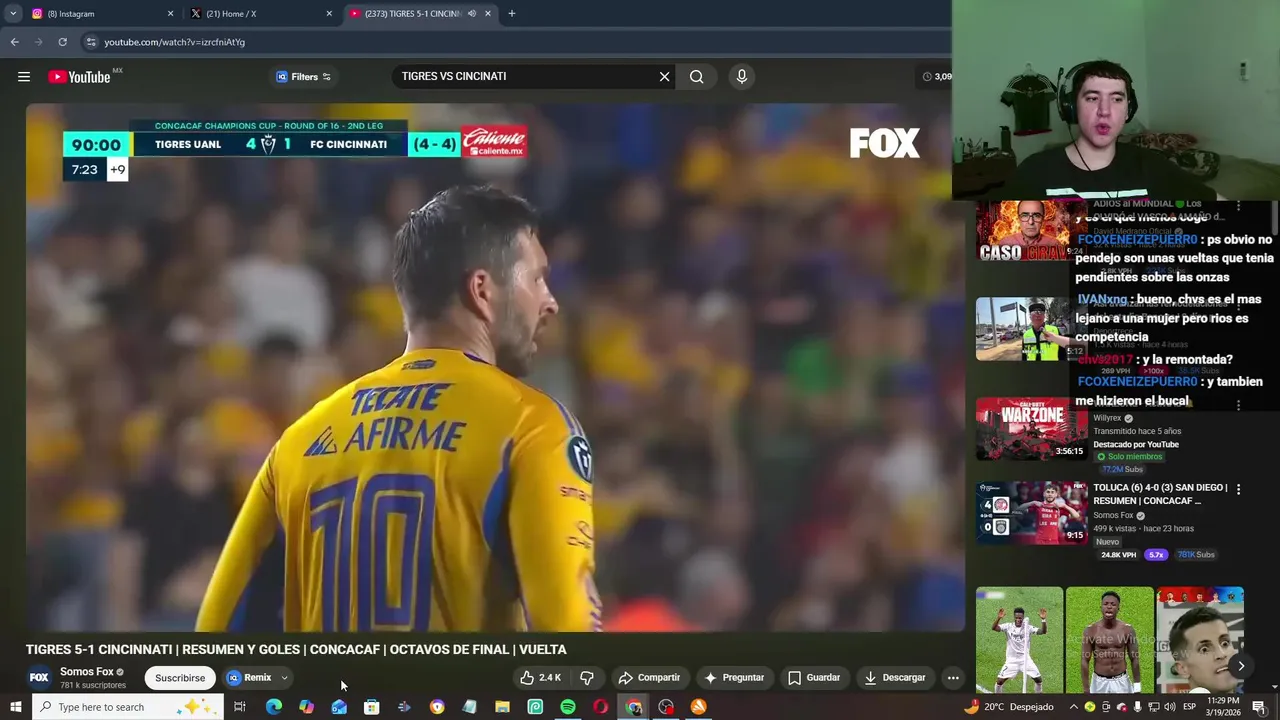The width and height of the screenshot is (1280, 720).
Task: Open network status tray icon
Action: [x=1153, y=707]
